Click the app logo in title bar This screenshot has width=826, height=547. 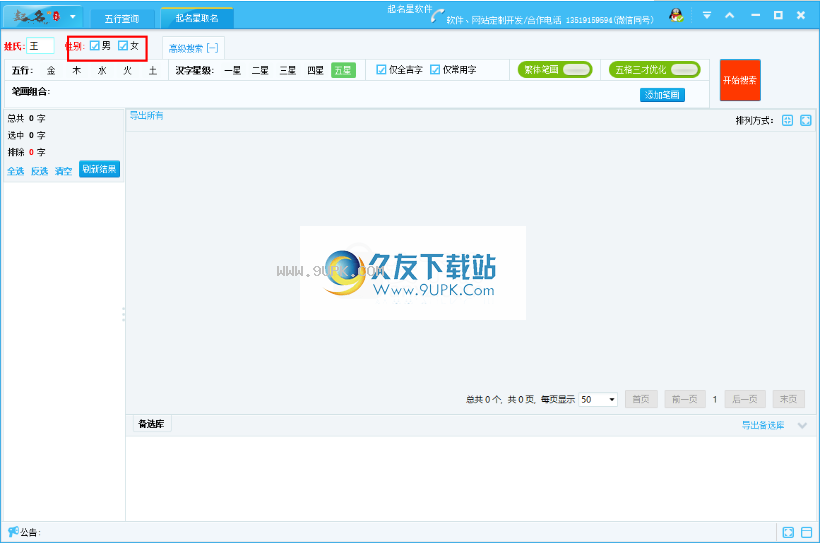pos(36,17)
